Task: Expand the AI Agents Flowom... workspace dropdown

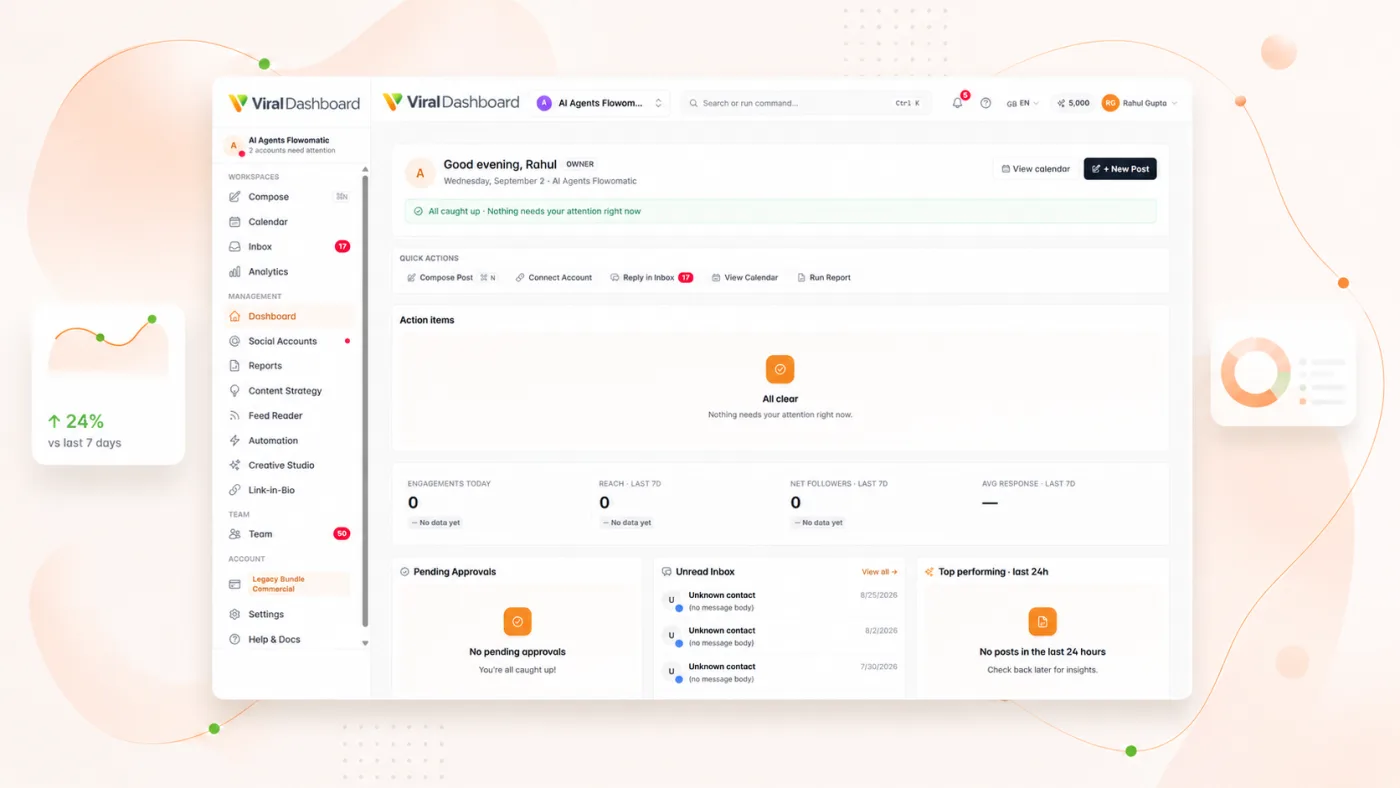Action: (x=600, y=103)
